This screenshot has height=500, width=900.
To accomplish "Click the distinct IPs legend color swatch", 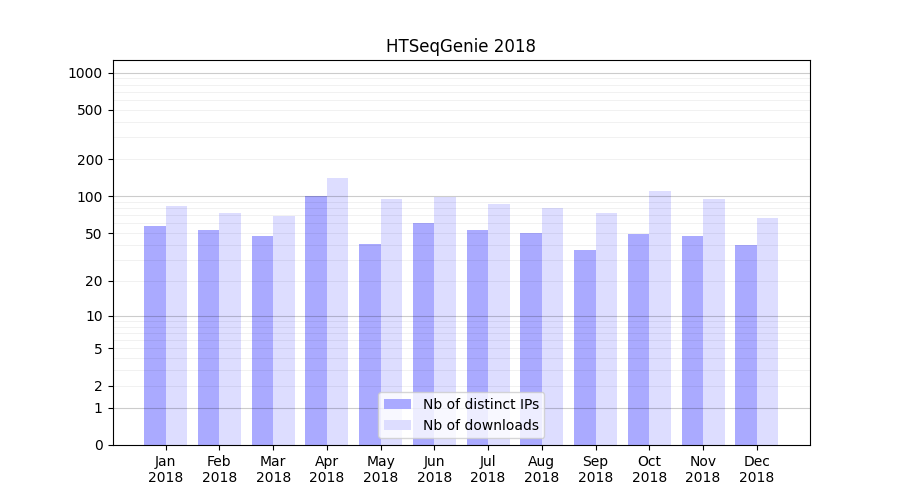I will [x=397, y=404].
